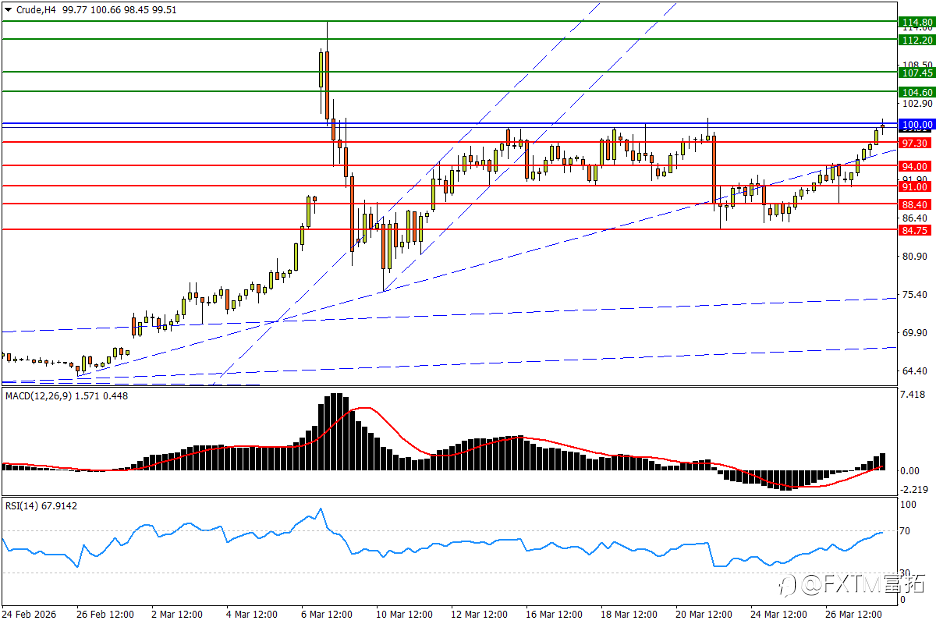Select the 2 Mar 12:00 time label

click(x=177, y=614)
